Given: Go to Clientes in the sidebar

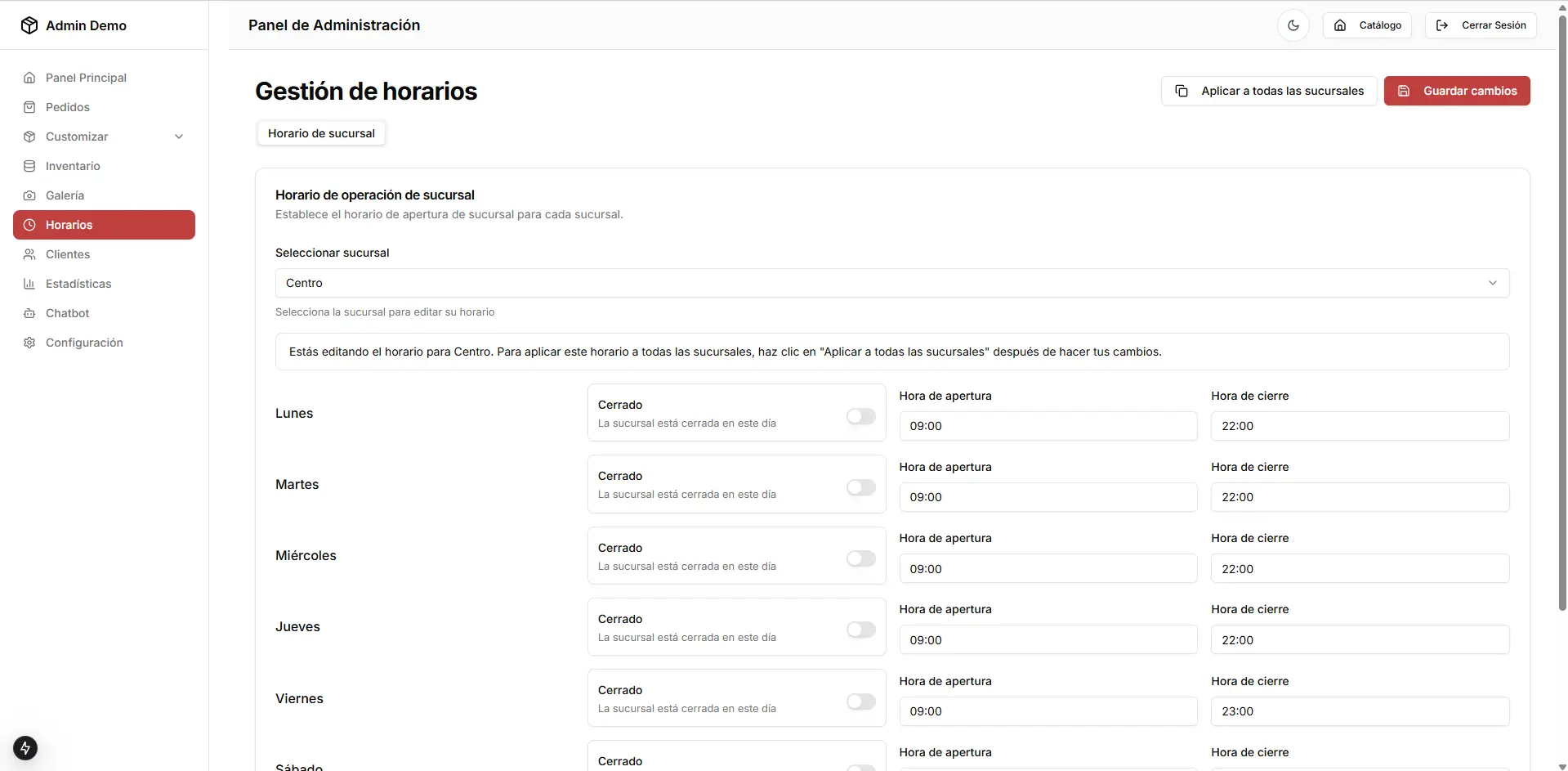Looking at the screenshot, I should [x=68, y=254].
